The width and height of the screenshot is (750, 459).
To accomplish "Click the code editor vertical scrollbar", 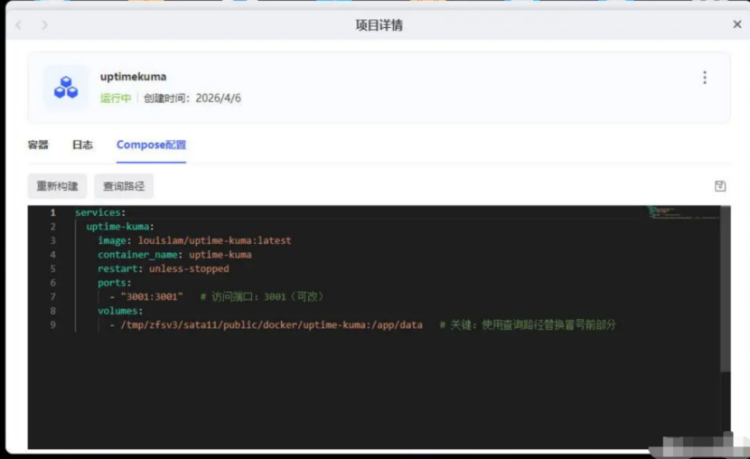I will pyautogui.click(x=725, y=289).
